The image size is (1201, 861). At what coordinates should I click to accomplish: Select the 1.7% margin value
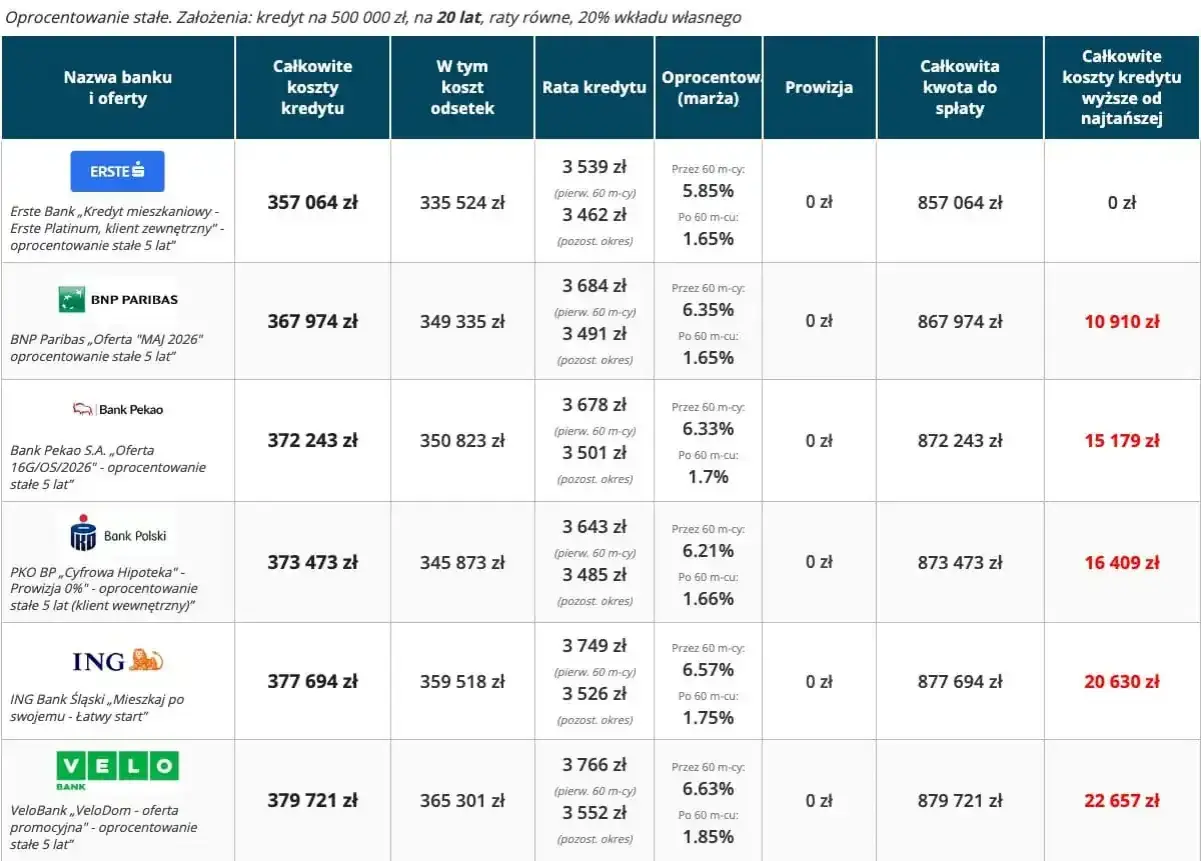pos(708,476)
